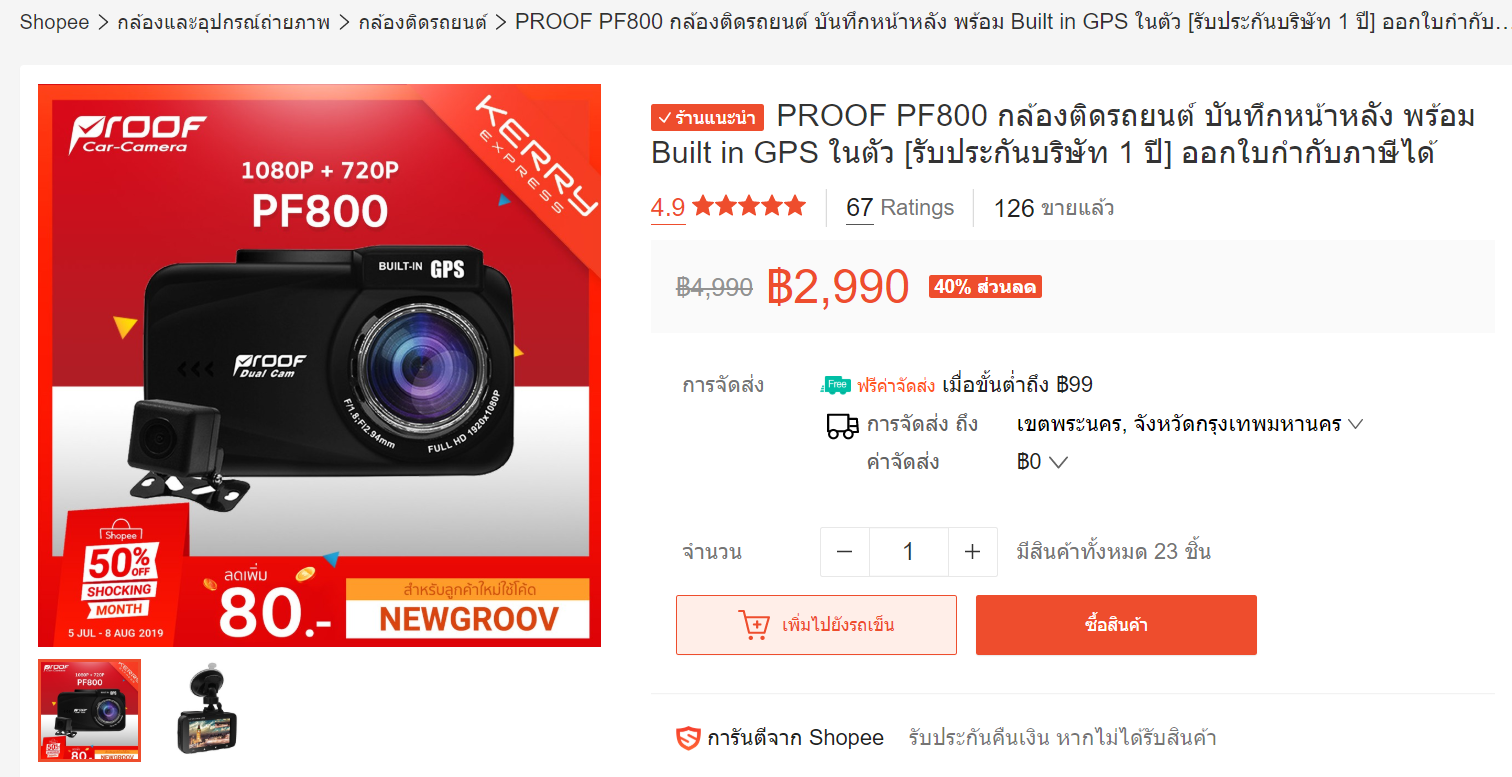Image resolution: width=1512 pixels, height=777 pixels.
Task: Click the Shopee guarantee shield icon
Action: (x=688, y=739)
